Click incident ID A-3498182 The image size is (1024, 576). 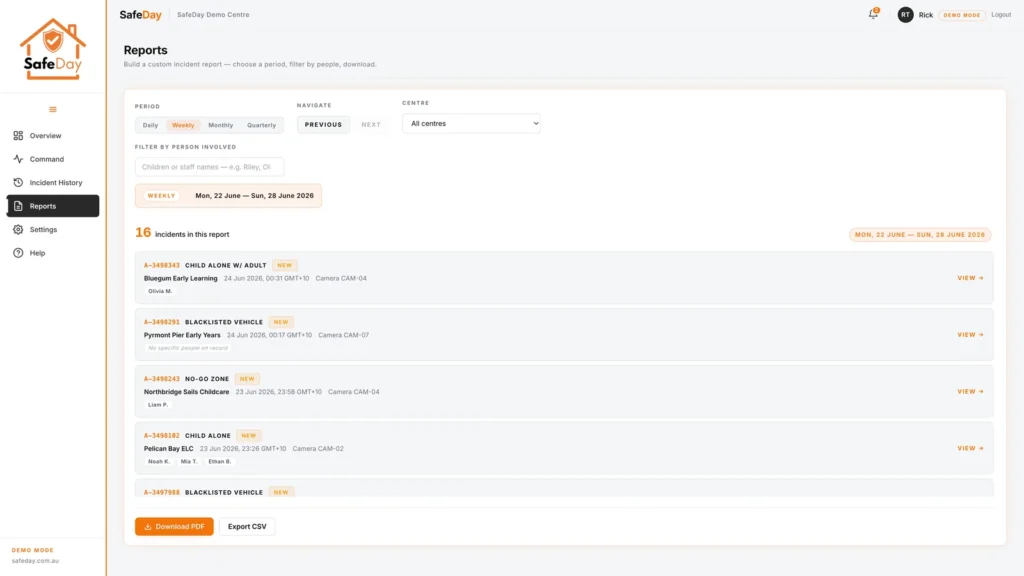tap(161, 436)
